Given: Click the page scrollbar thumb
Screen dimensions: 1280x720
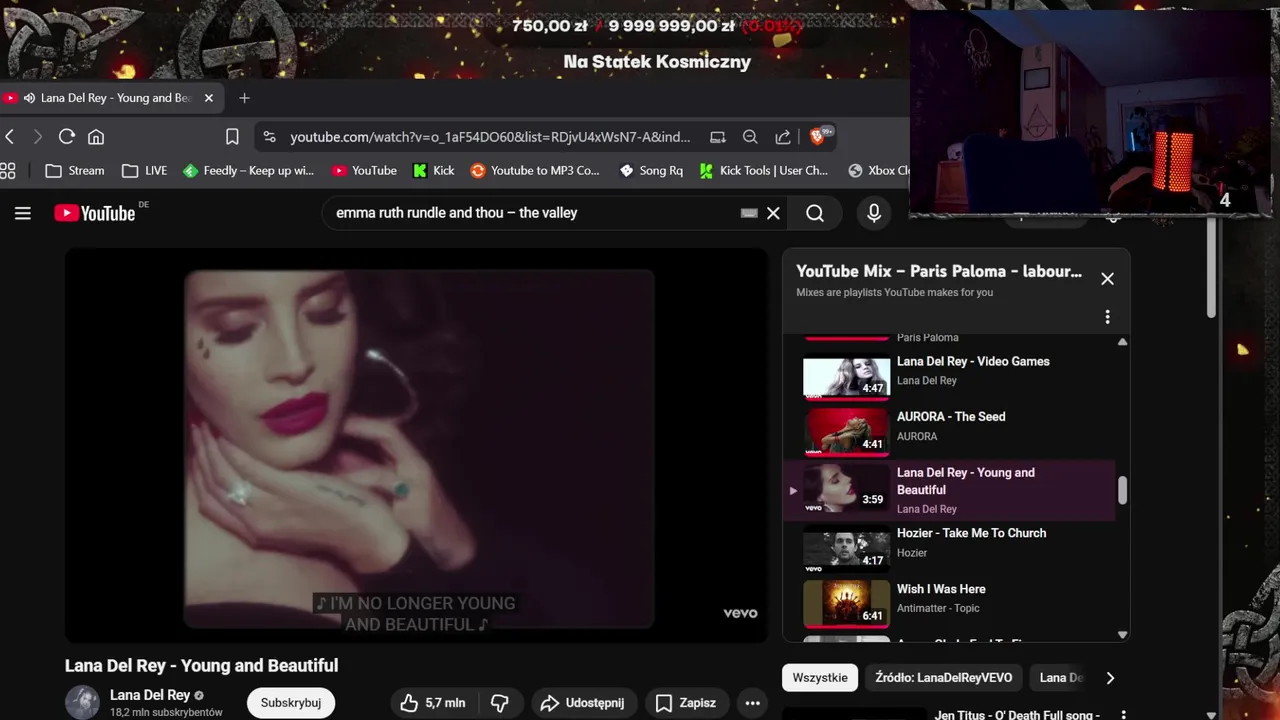Looking at the screenshot, I should [1212, 265].
